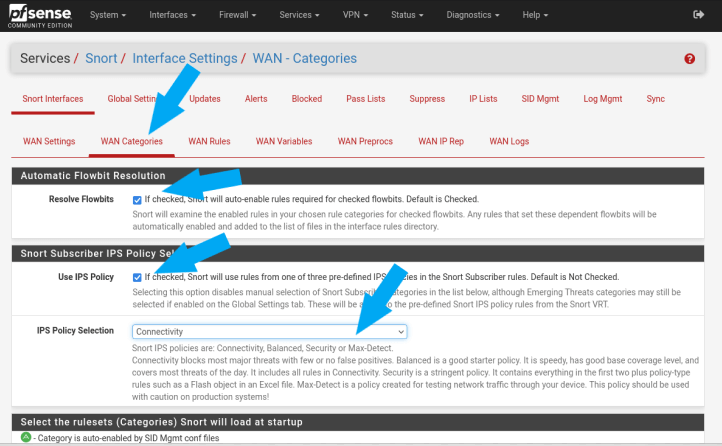This screenshot has height=446, width=722.
Task: Click the pfSense Community Edition logo
Action: [40, 16]
